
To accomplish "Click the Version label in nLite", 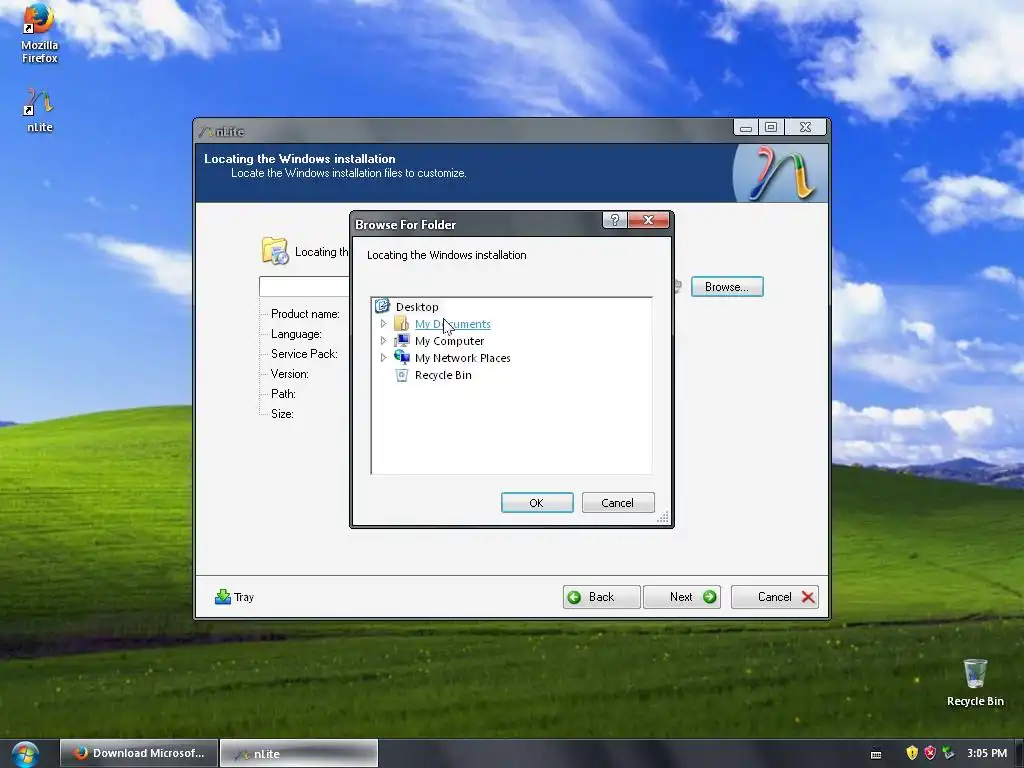I will click(289, 374).
